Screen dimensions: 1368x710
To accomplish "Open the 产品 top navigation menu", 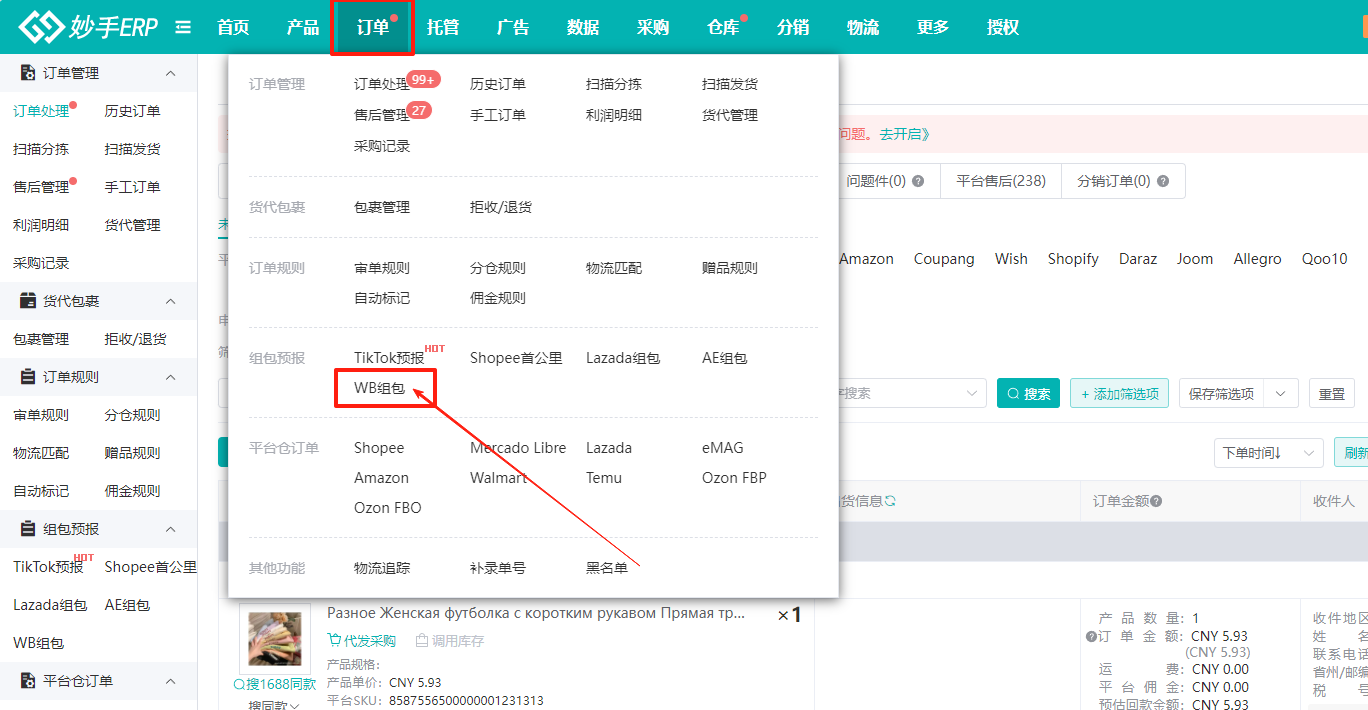I will click(303, 27).
